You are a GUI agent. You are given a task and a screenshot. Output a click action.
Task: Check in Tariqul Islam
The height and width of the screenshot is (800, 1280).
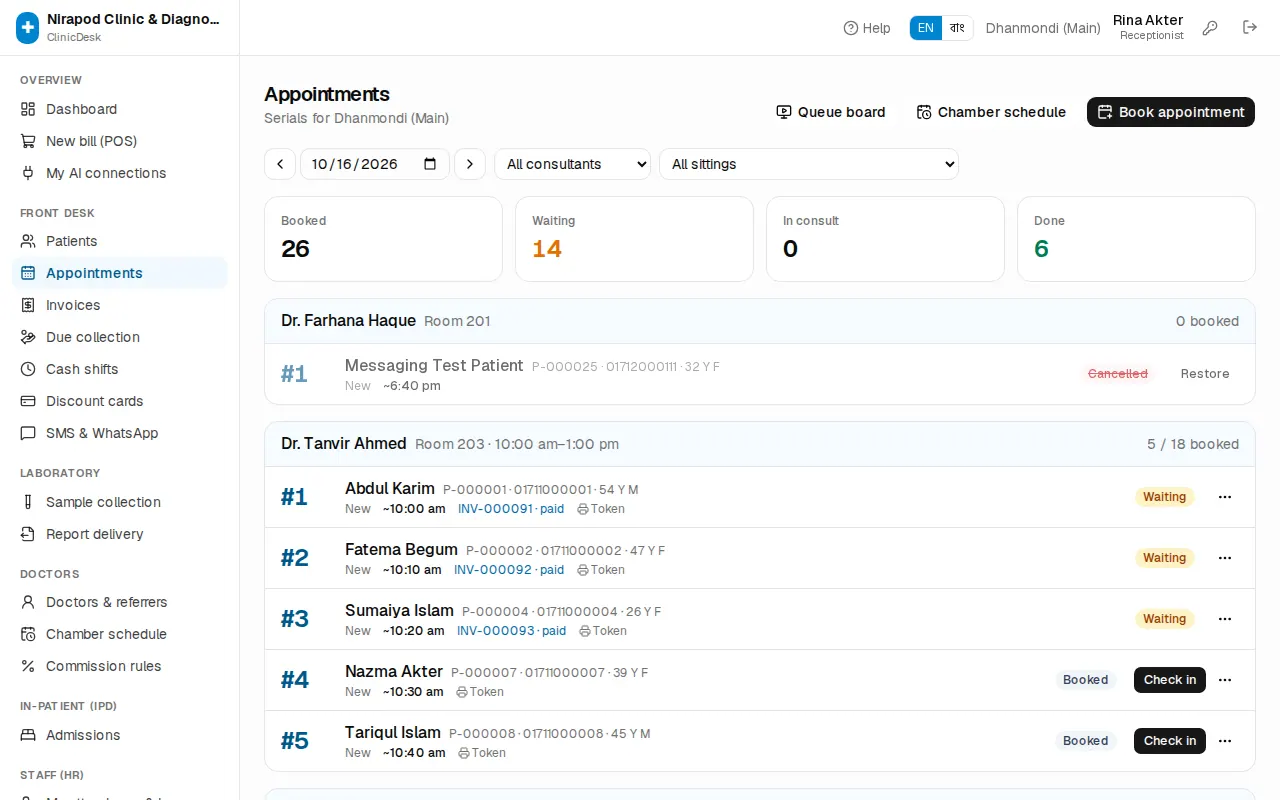coord(1170,741)
